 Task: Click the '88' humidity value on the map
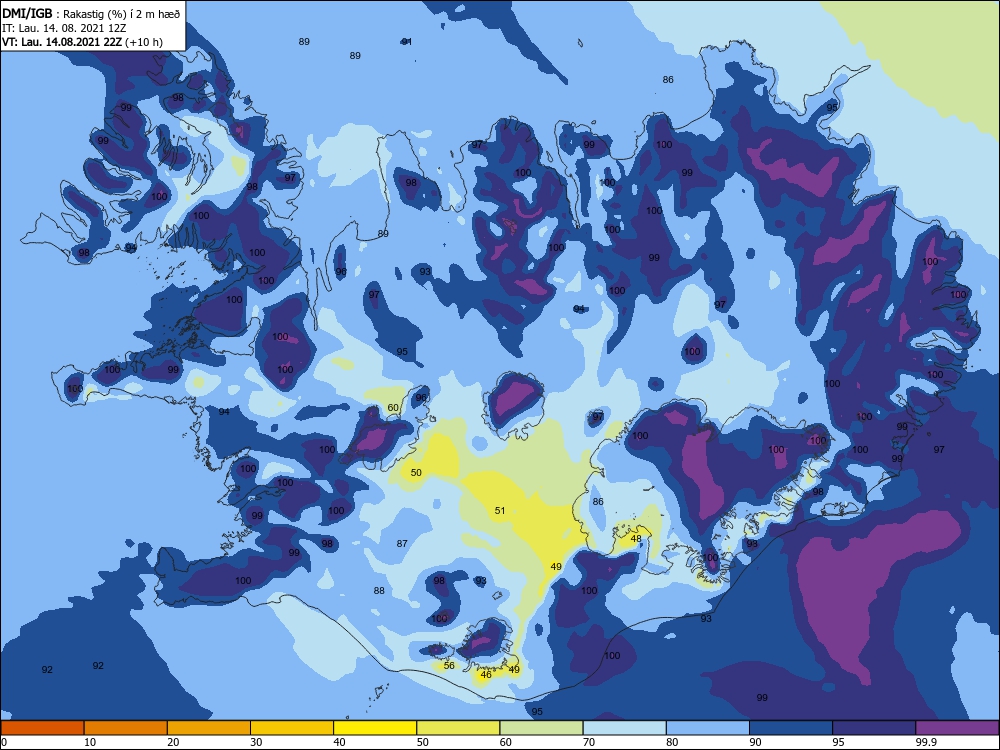[379, 591]
